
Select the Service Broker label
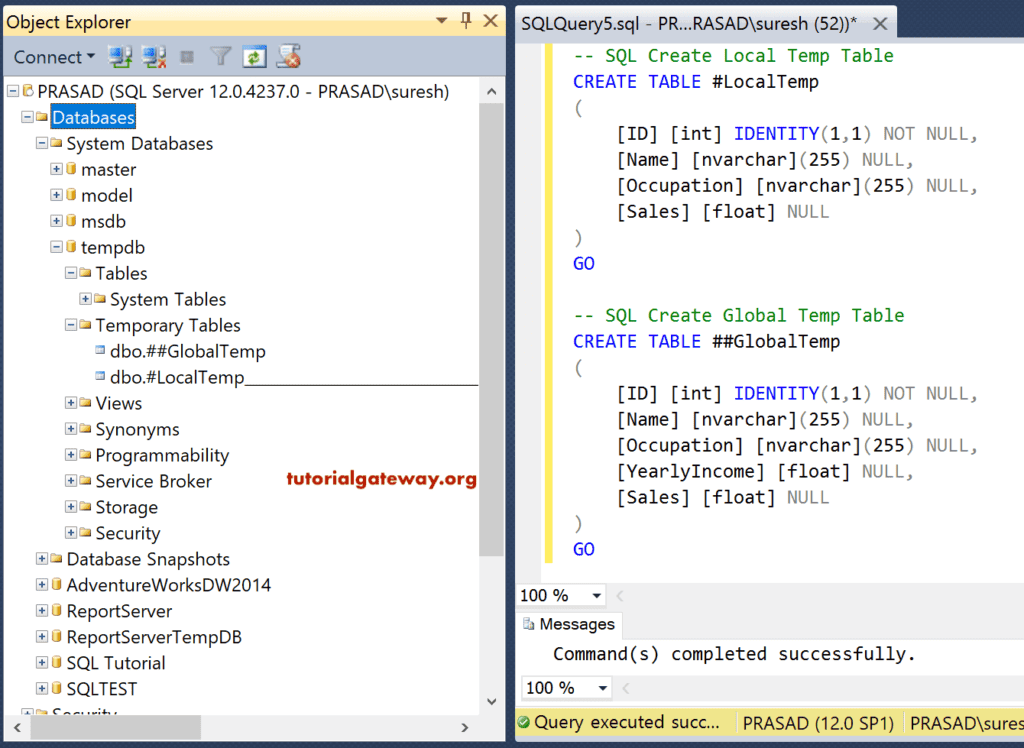click(x=153, y=481)
